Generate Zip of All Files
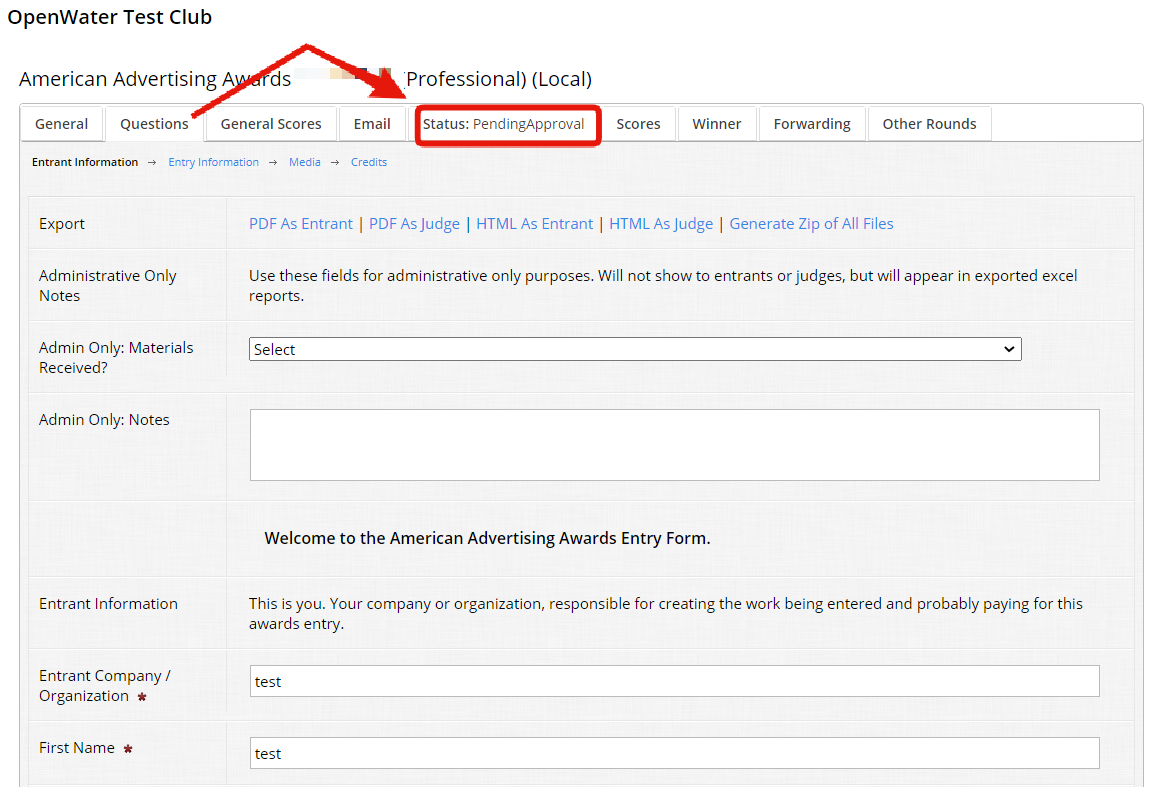The width and height of the screenshot is (1160, 787). [x=812, y=223]
